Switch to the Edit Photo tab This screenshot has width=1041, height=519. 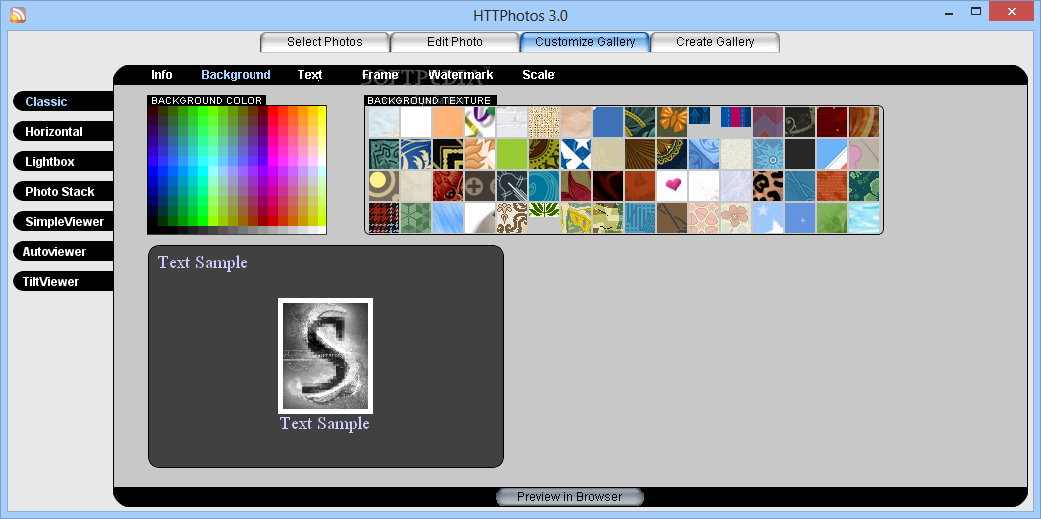[x=455, y=42]
